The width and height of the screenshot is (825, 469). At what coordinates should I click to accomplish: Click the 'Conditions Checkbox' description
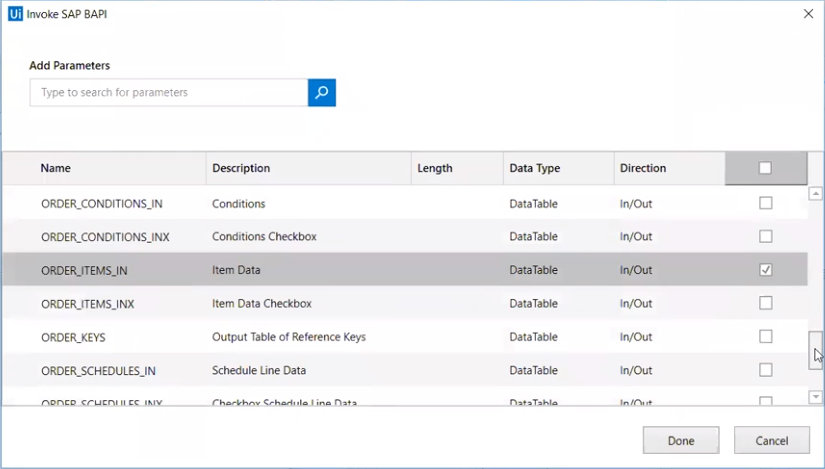pos(264,236)
